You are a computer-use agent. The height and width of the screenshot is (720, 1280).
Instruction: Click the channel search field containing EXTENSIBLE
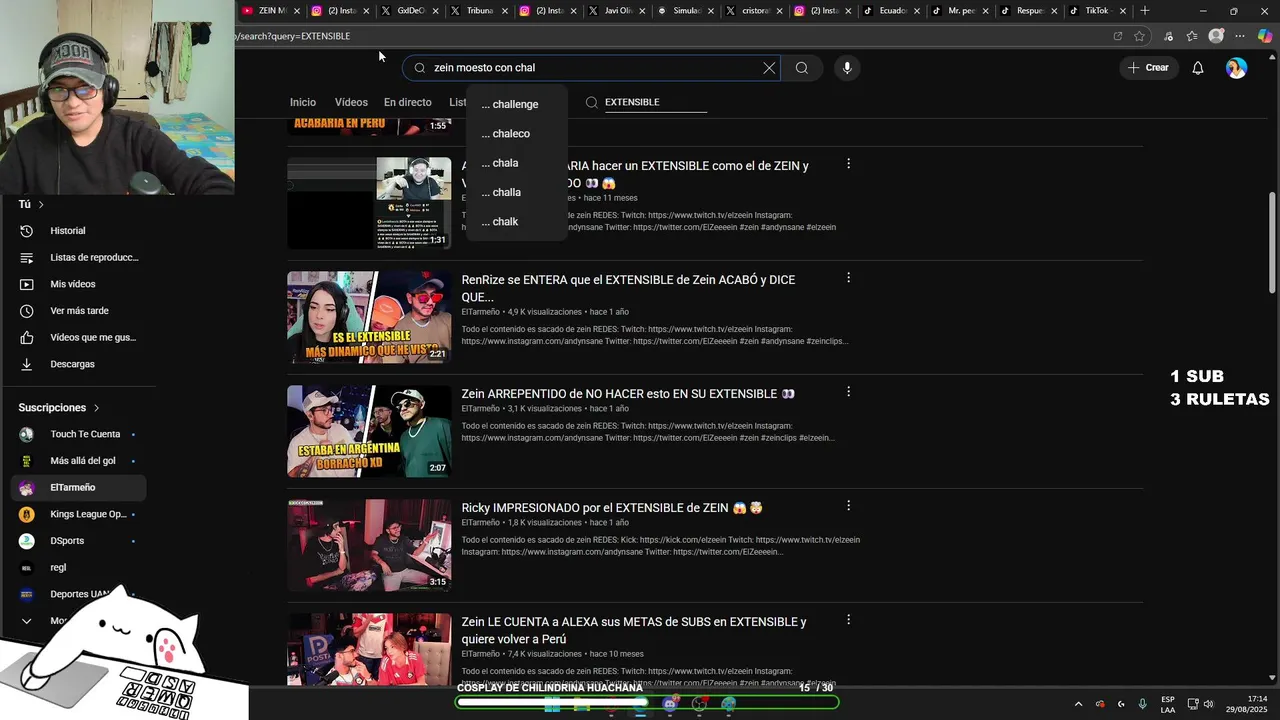tap(655, 102)
